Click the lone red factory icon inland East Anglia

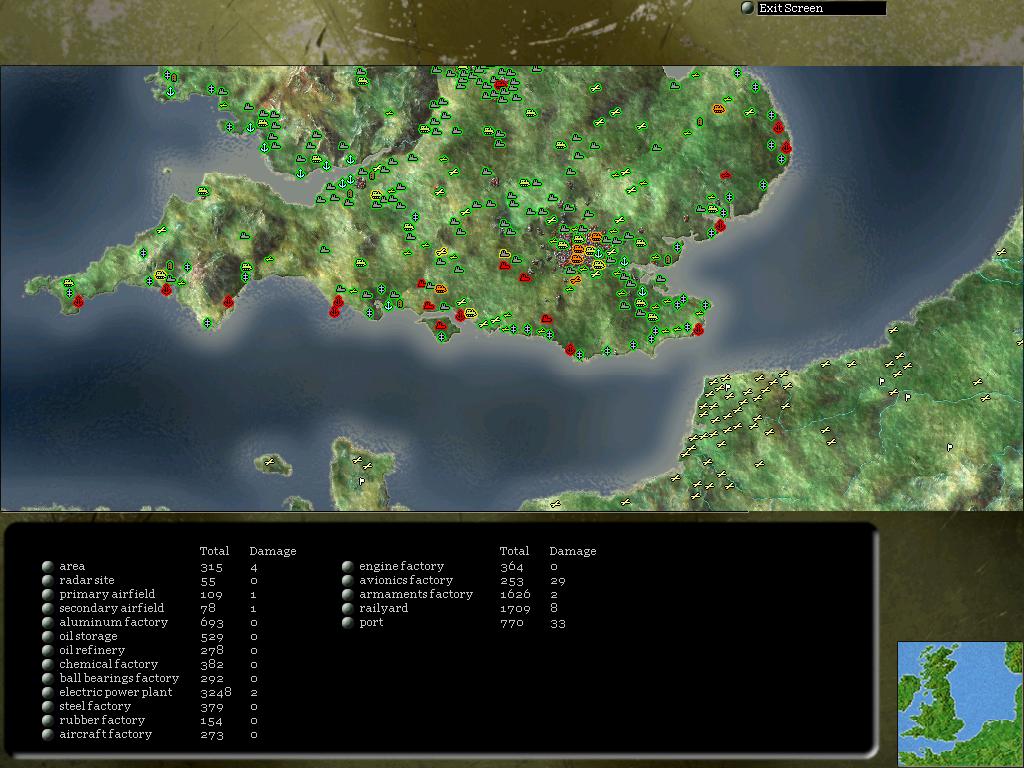725,175
